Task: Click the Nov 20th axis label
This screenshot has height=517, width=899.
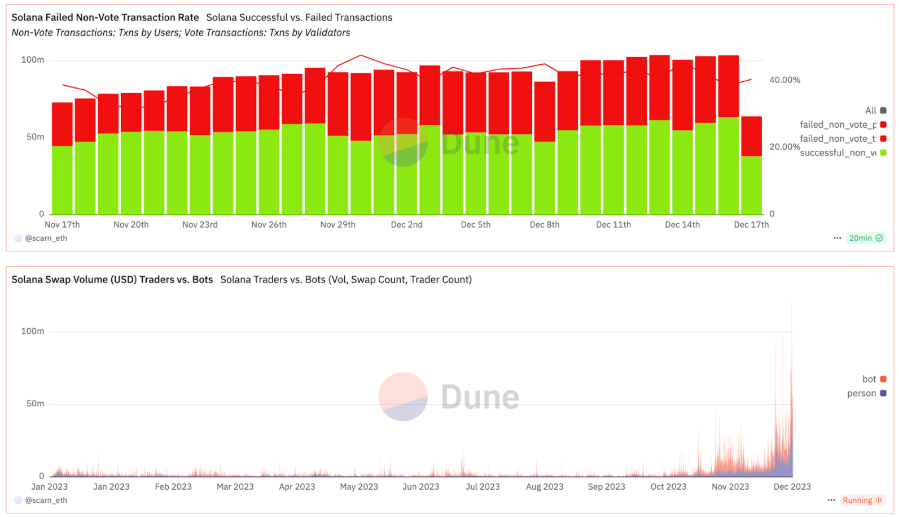Action: point(131,225)
